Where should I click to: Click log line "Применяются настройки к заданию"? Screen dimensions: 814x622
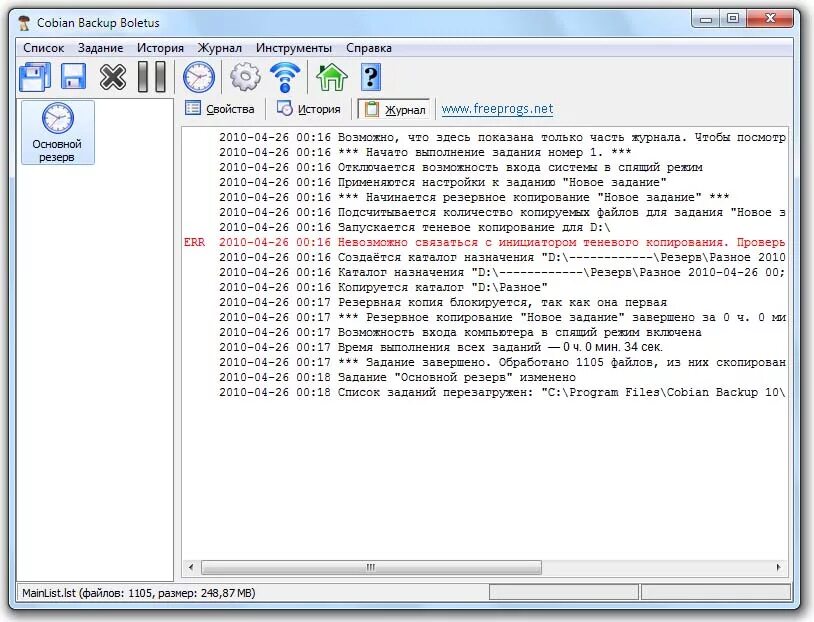click(x=443, y=182)
